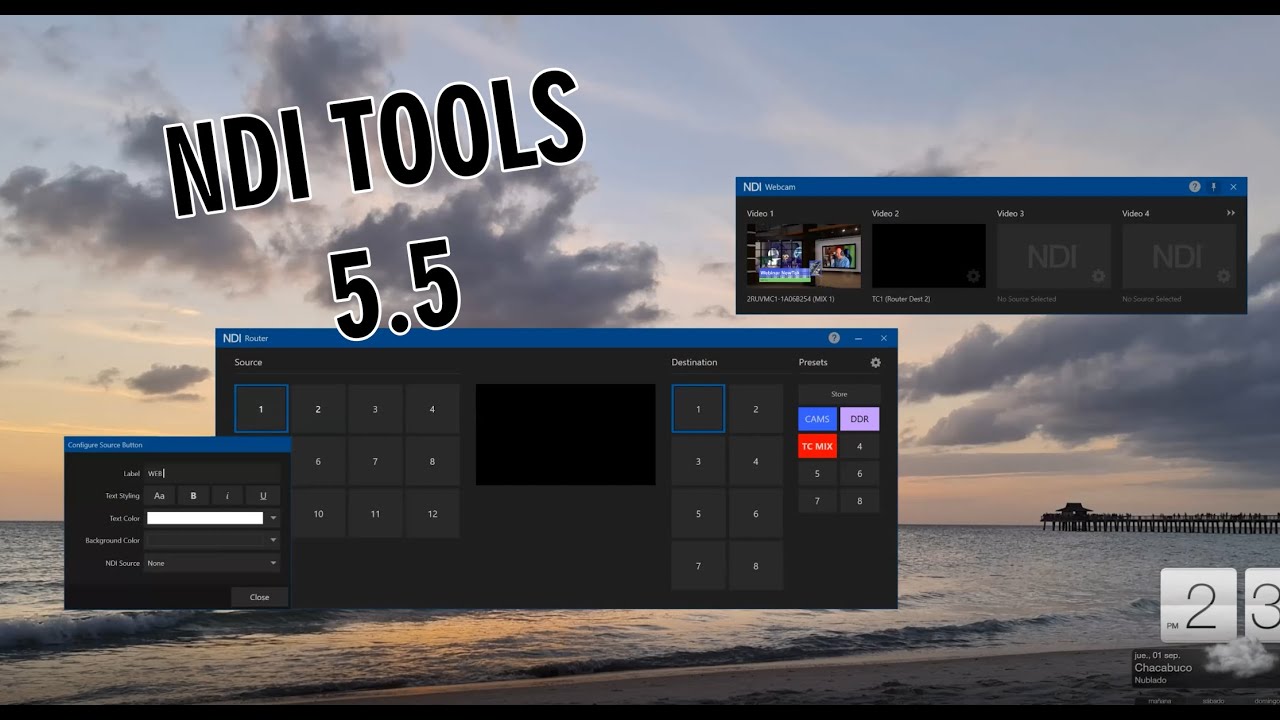The height and width of the screenshot is (720, 1280).
Task: Click the white Text Color swatch
Action: click(x=205, y=518)
